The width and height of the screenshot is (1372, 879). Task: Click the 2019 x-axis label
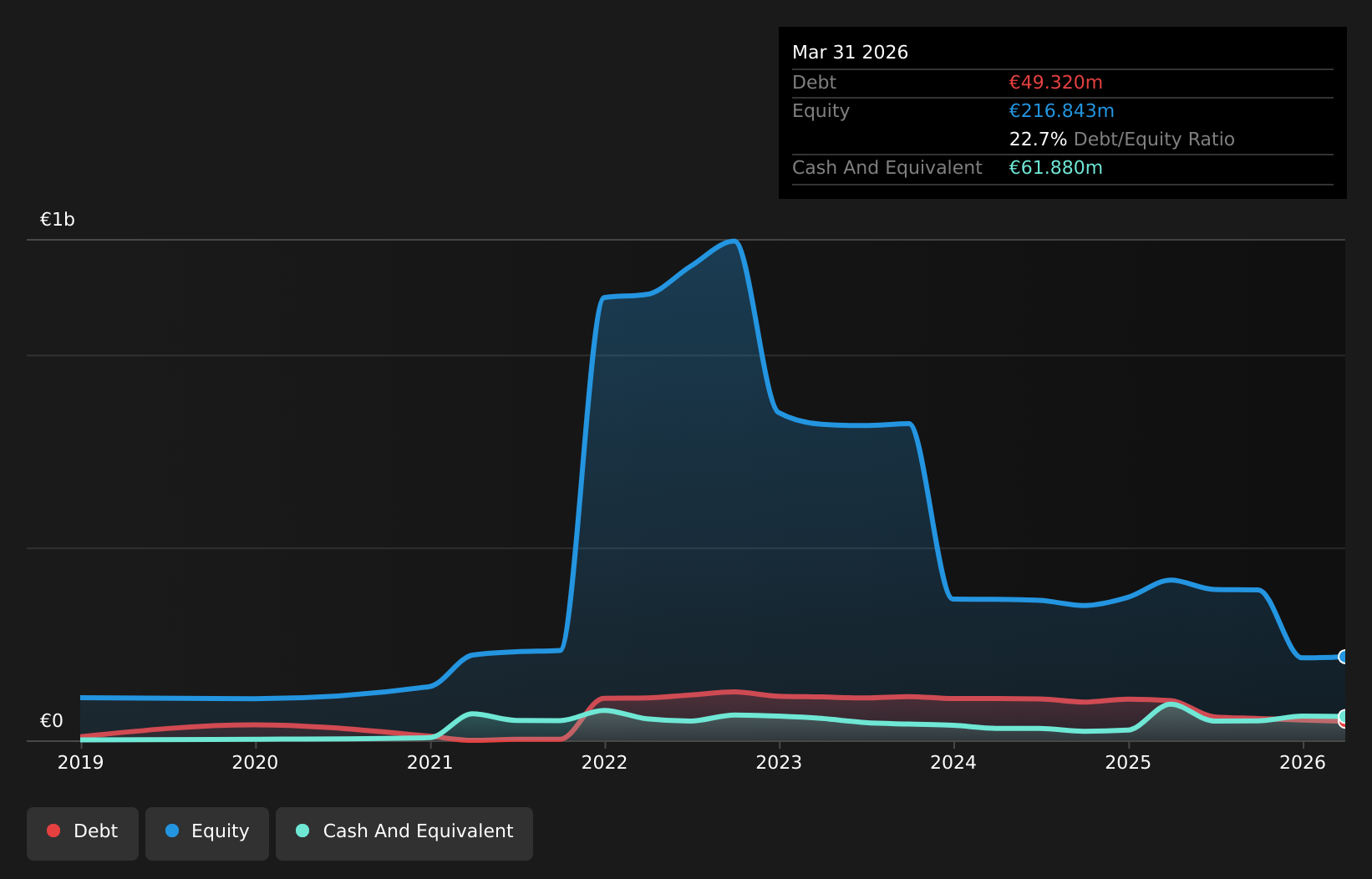point(80,763)
